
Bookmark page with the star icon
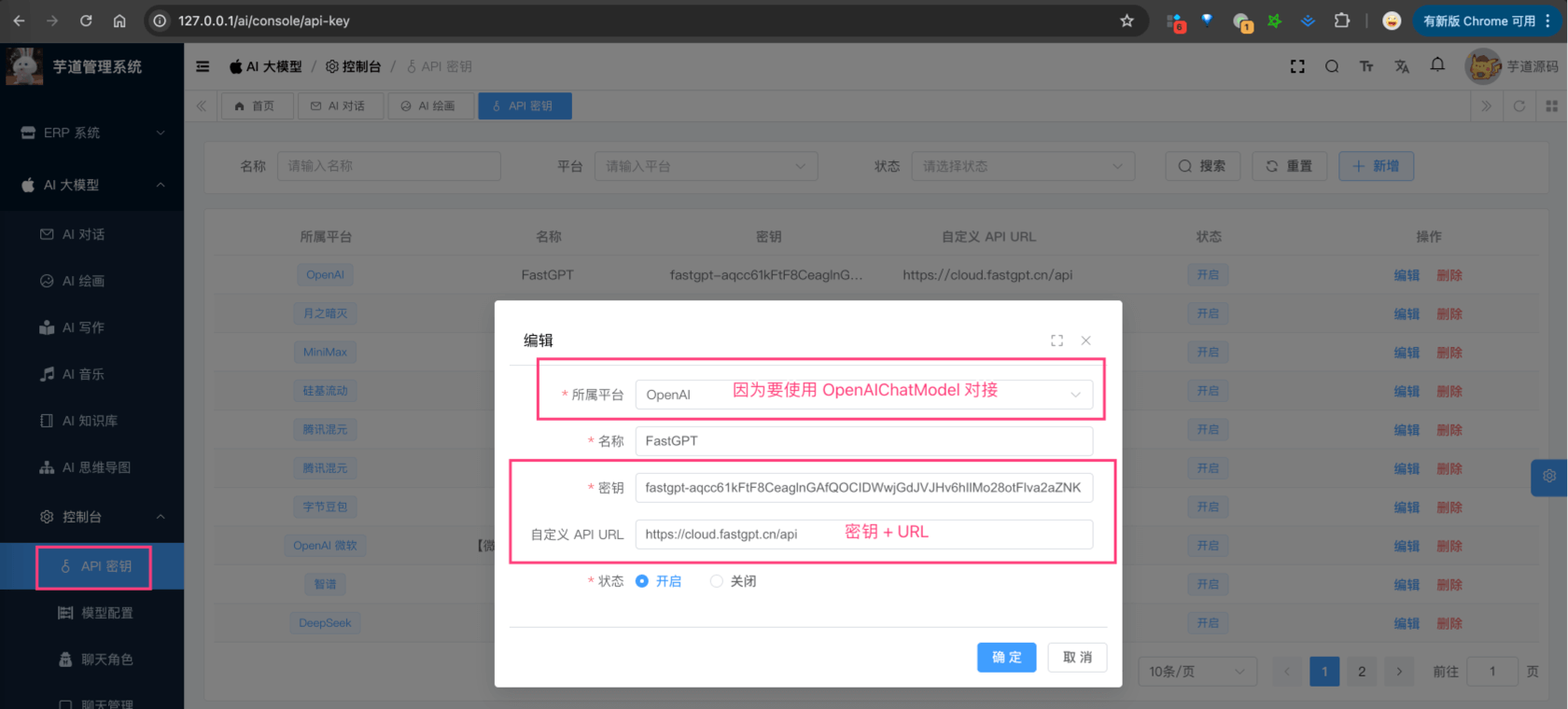tap(1127, 21)
